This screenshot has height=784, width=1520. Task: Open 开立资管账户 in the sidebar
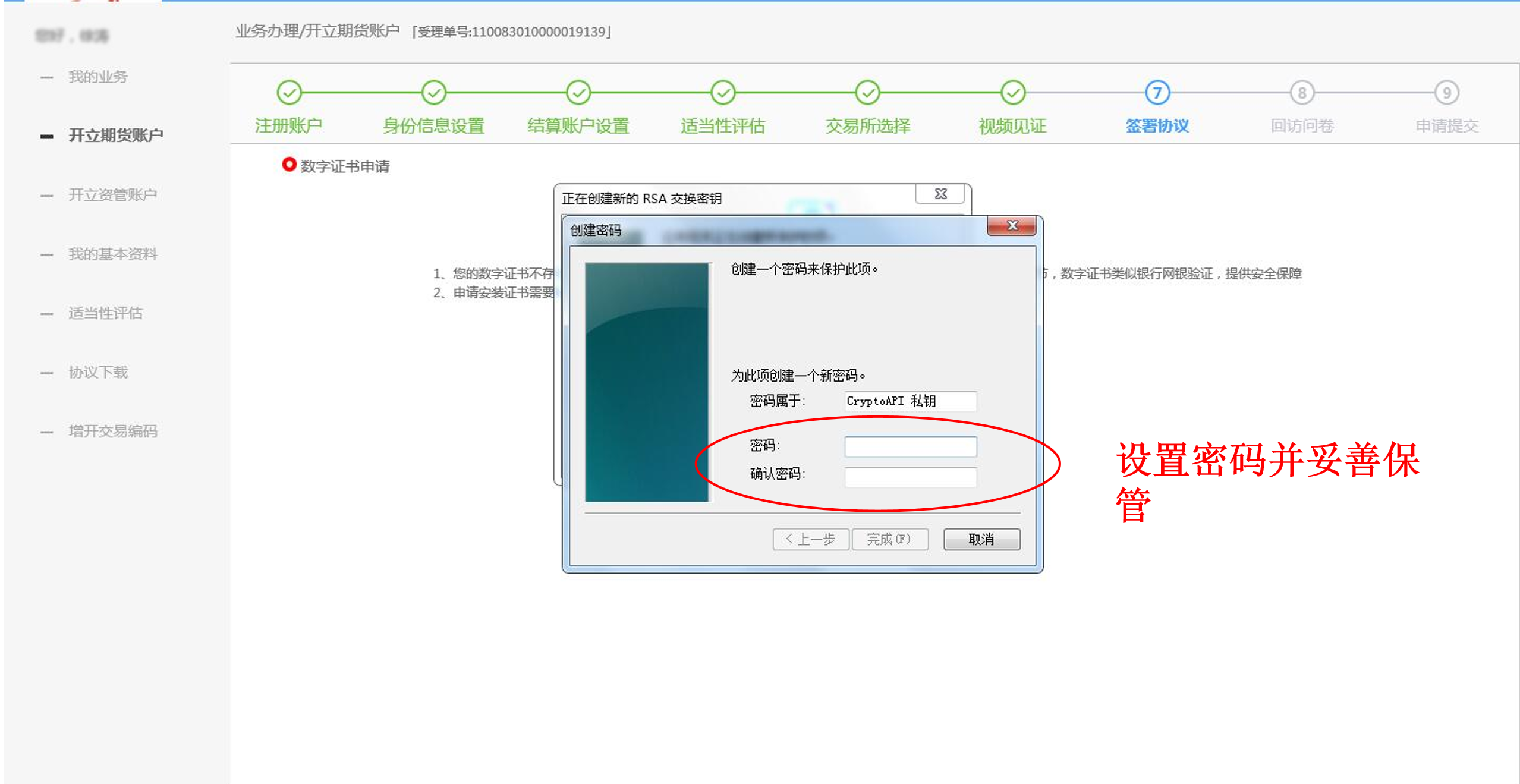pos(112,195)
